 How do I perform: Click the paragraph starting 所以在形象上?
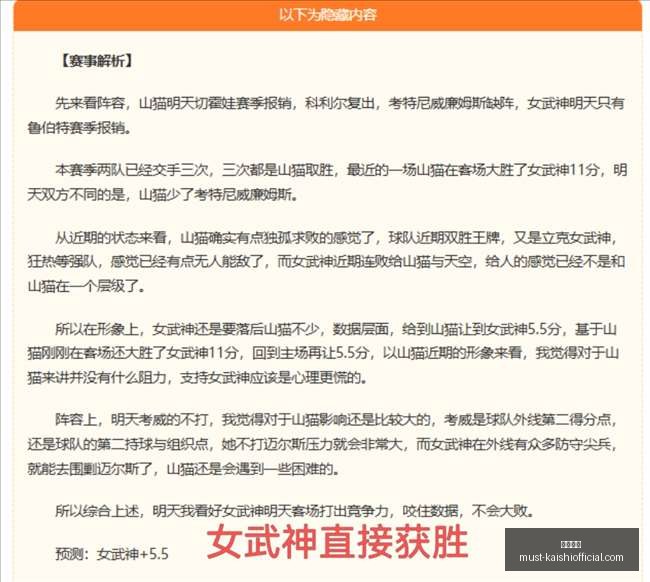(x=323, y=353)
